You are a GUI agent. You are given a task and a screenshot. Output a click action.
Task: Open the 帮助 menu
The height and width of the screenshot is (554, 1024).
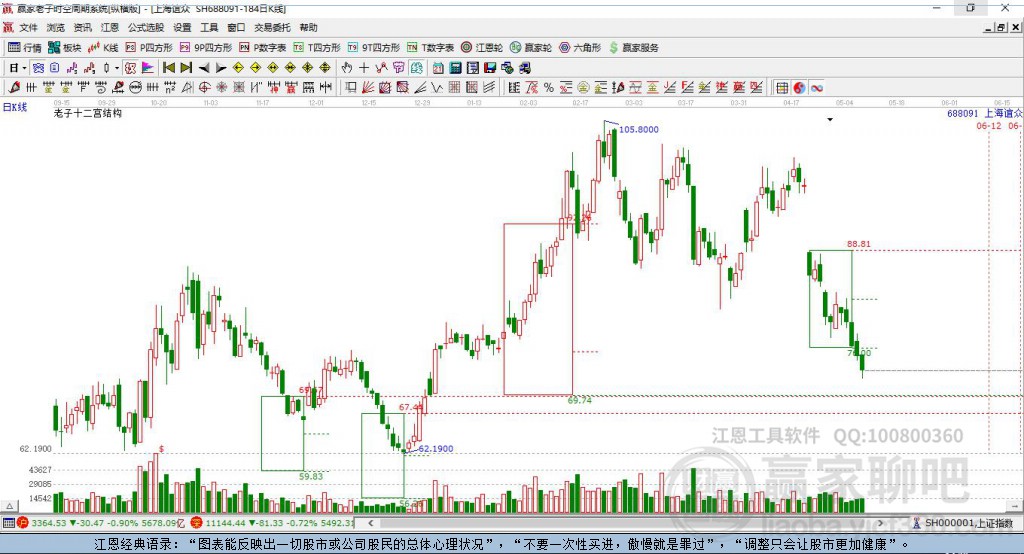point(308,27)
